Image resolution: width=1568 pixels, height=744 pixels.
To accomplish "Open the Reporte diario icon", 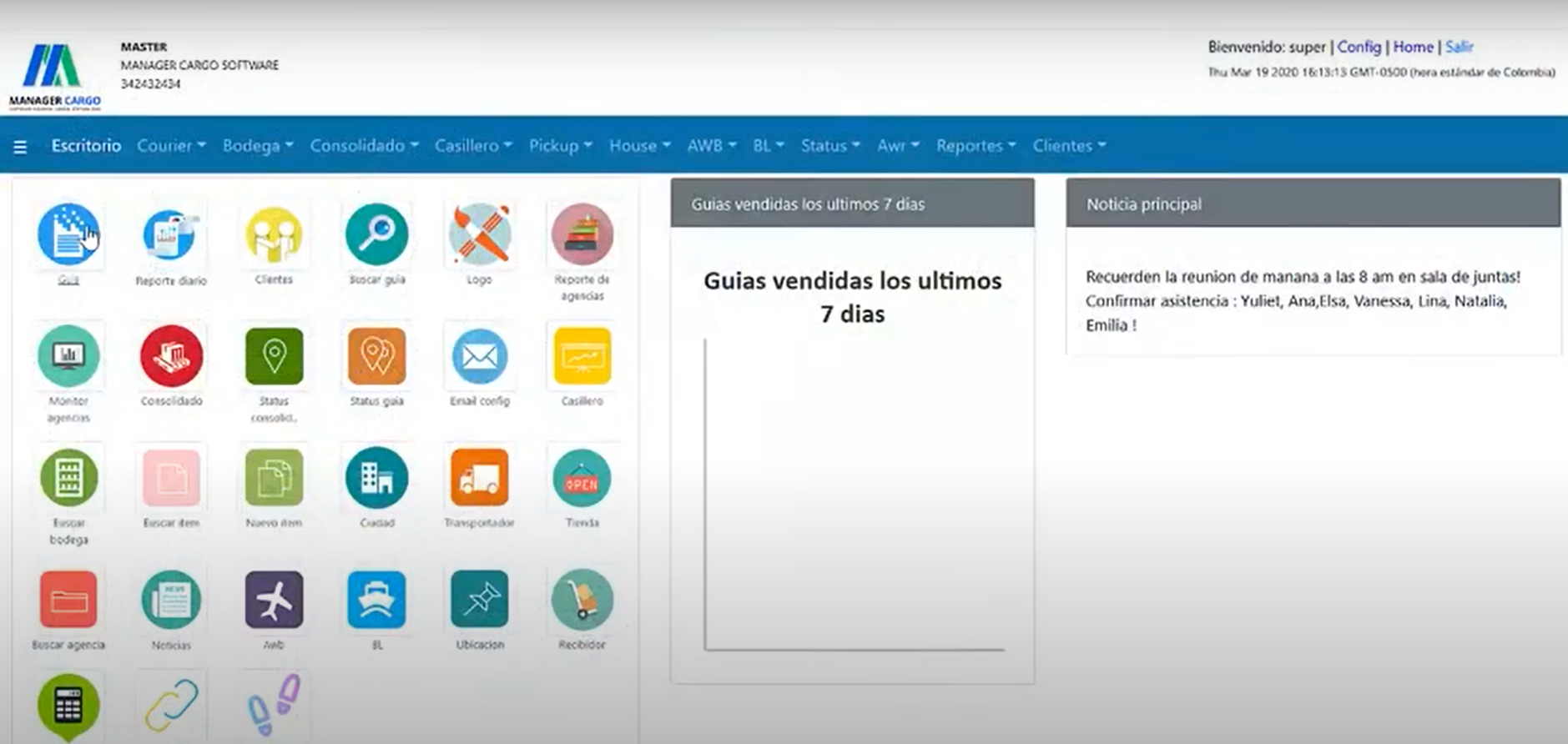I will coord(171,234).
